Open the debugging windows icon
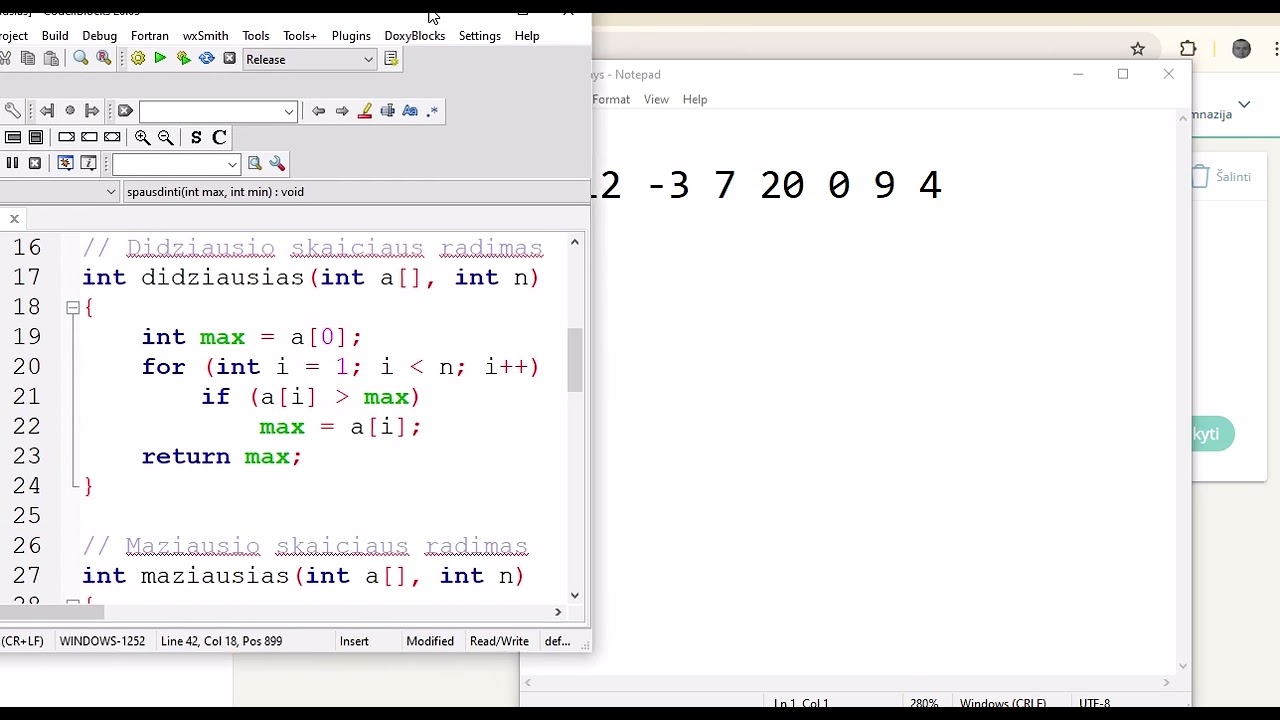 (x=65, y=164)
